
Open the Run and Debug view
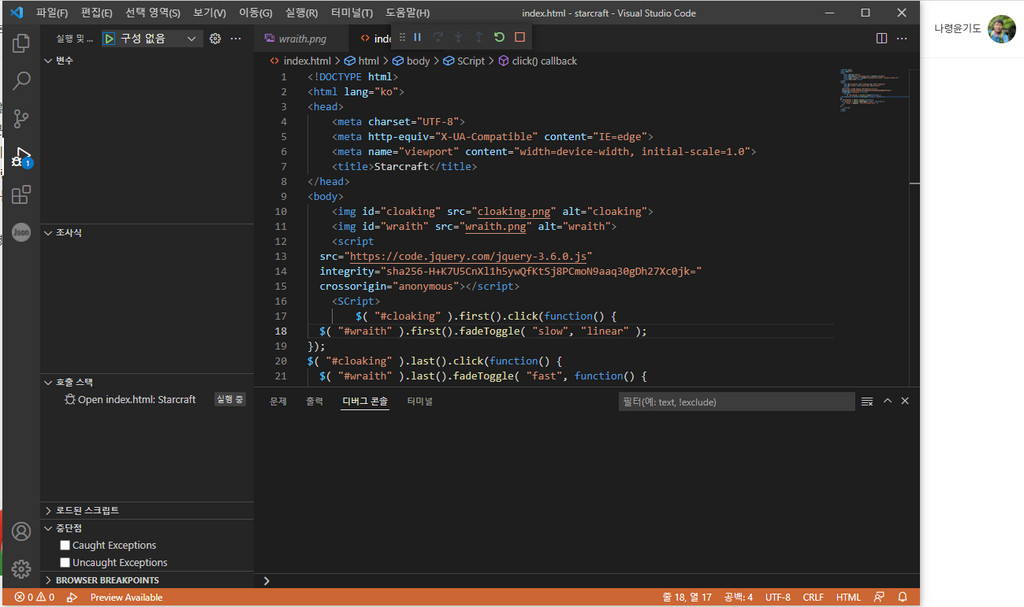[x=21, y=157]
